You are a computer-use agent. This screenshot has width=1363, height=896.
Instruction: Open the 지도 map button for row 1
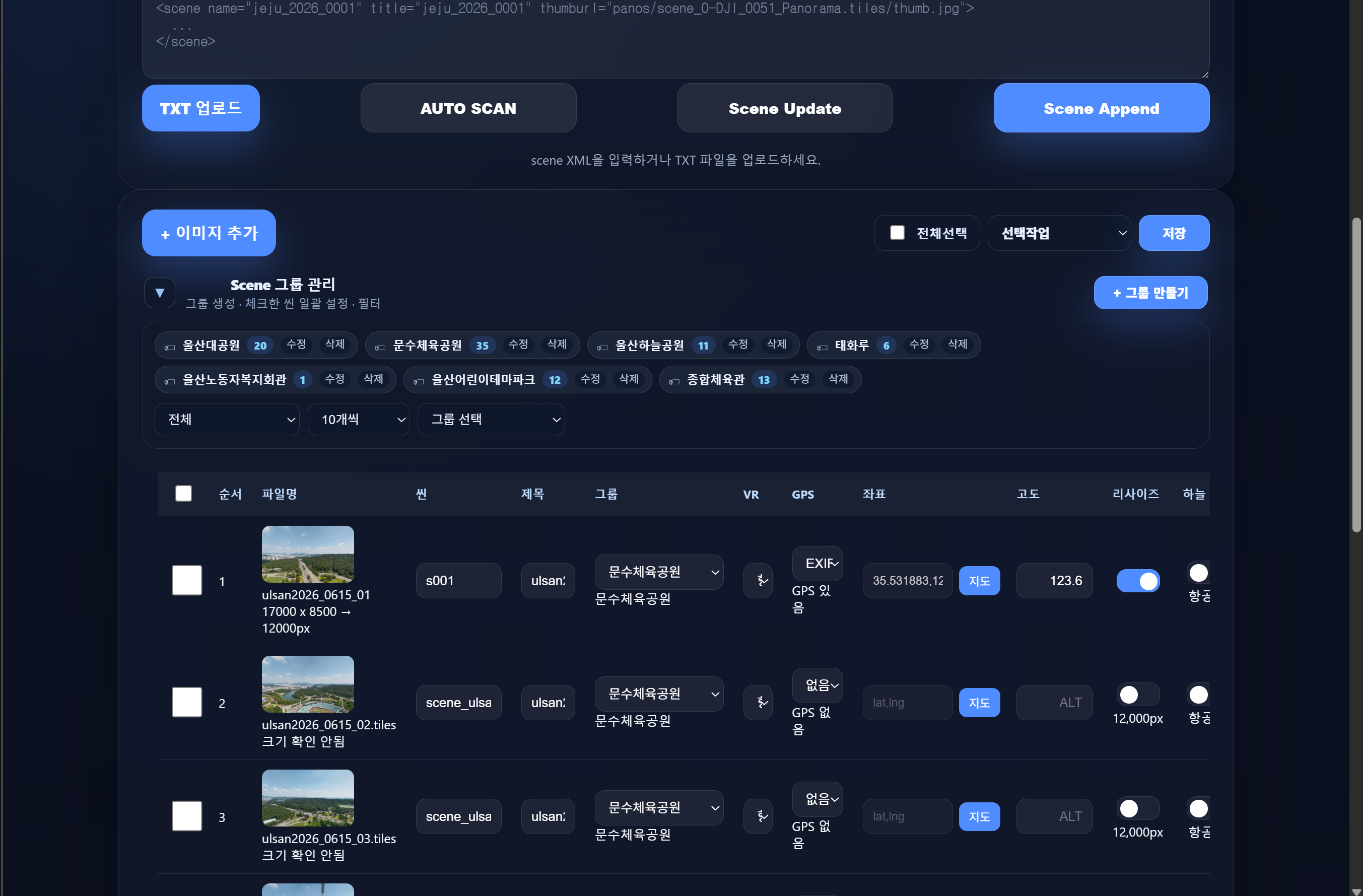point(980,581)
